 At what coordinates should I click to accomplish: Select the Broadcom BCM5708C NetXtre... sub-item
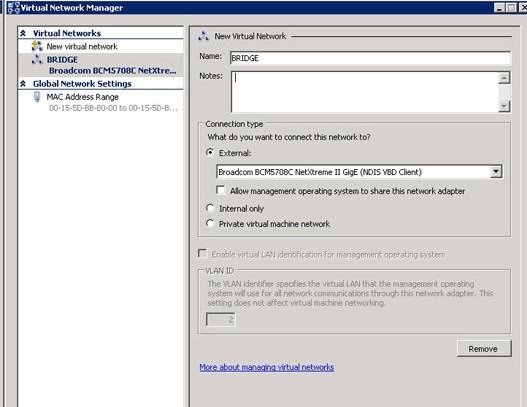pos(113,71)
